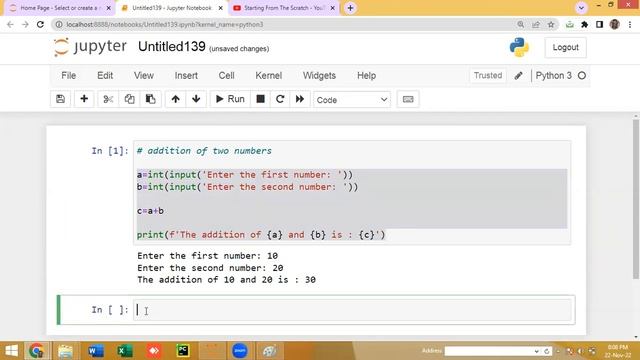Open Excel from the taskbar
Viewport: 640px width, 360px height.
(124, 351)
